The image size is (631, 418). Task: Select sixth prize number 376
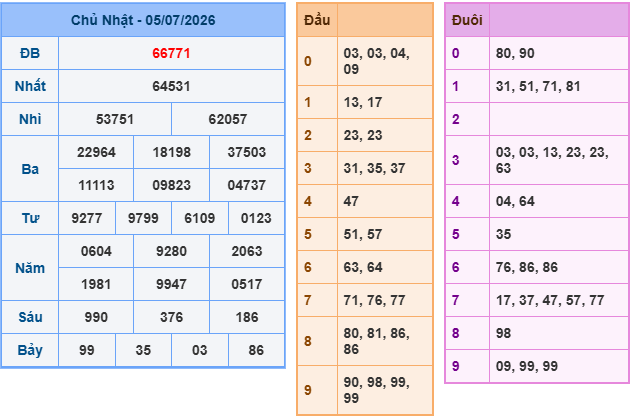[171, 317]
